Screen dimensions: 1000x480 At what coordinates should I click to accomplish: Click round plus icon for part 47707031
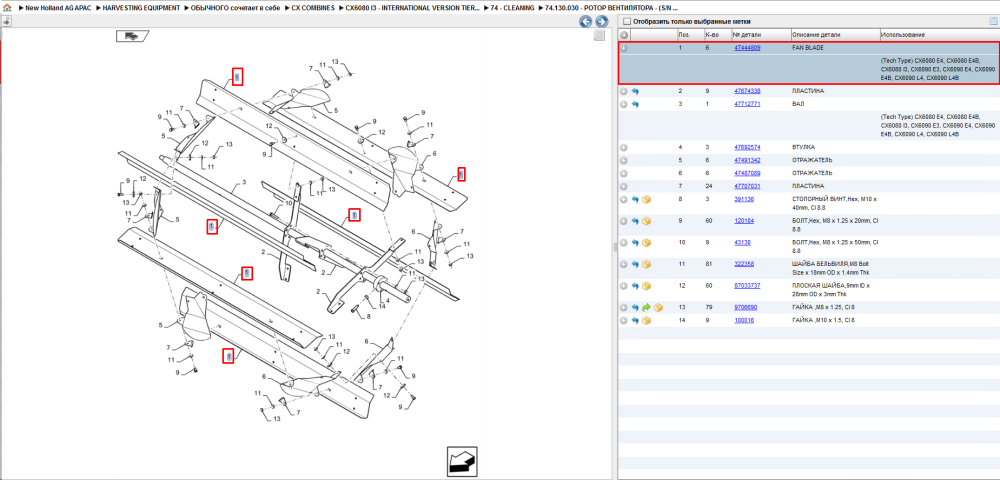624,186
